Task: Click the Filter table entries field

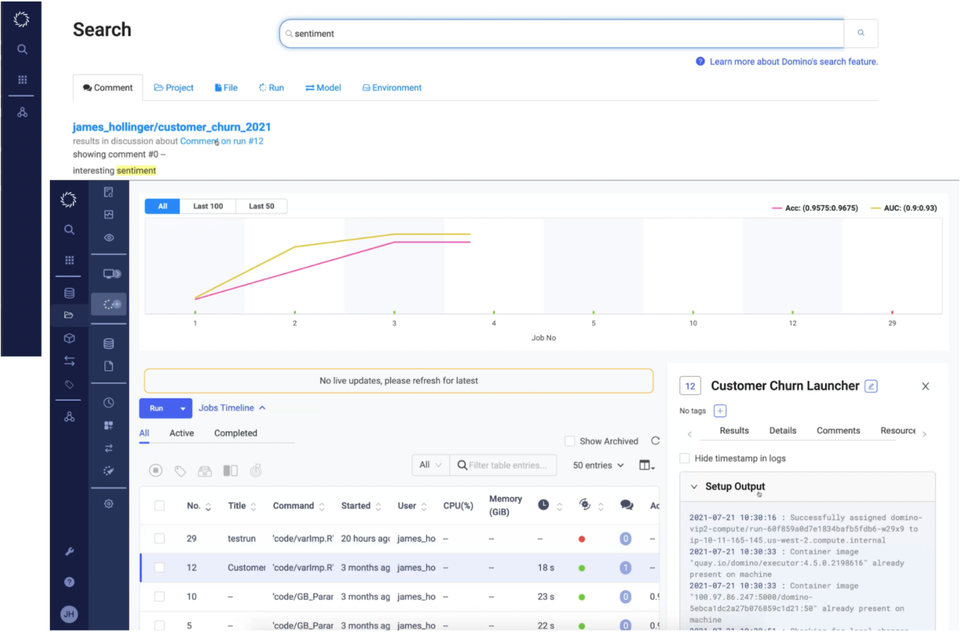Action: pyautogui.click(x=506, y=465)
